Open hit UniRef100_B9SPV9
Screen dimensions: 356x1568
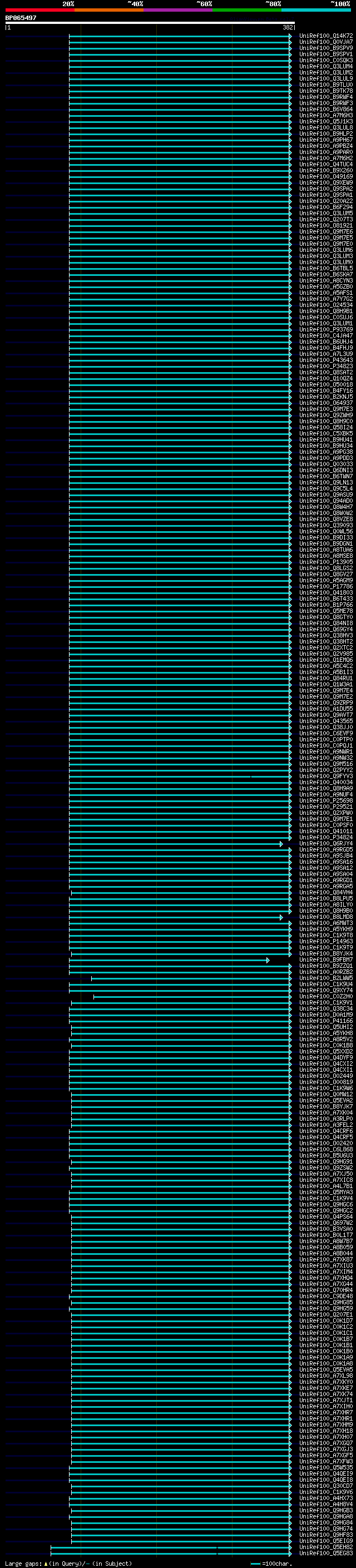click(x=326, y=48)
